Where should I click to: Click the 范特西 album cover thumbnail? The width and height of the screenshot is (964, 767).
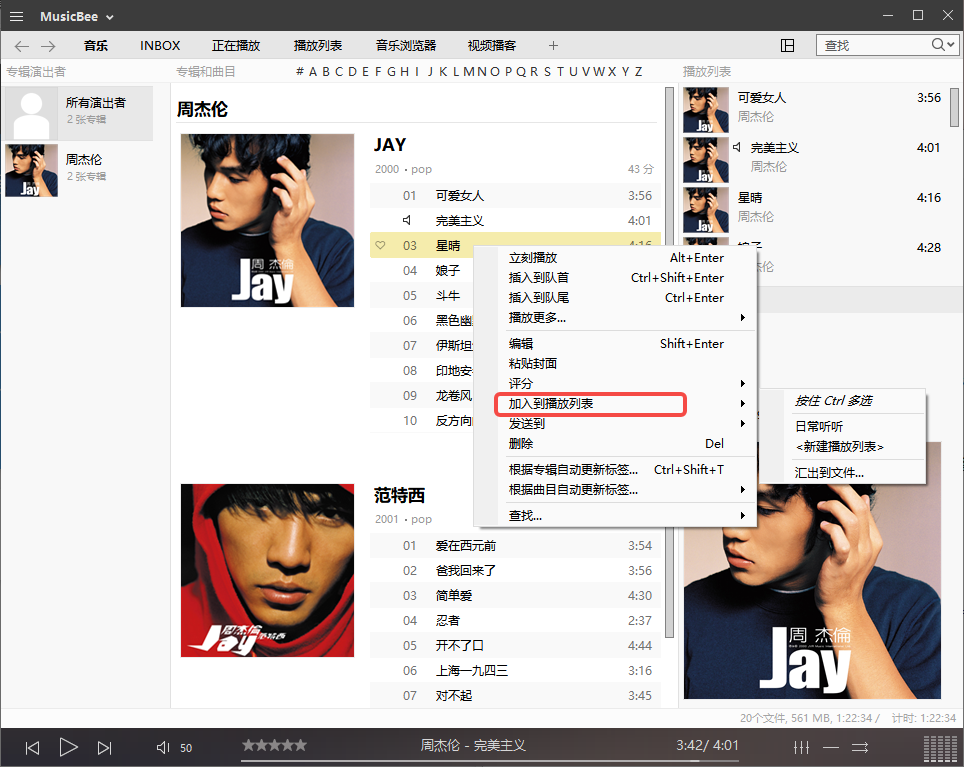coord(267,570)
